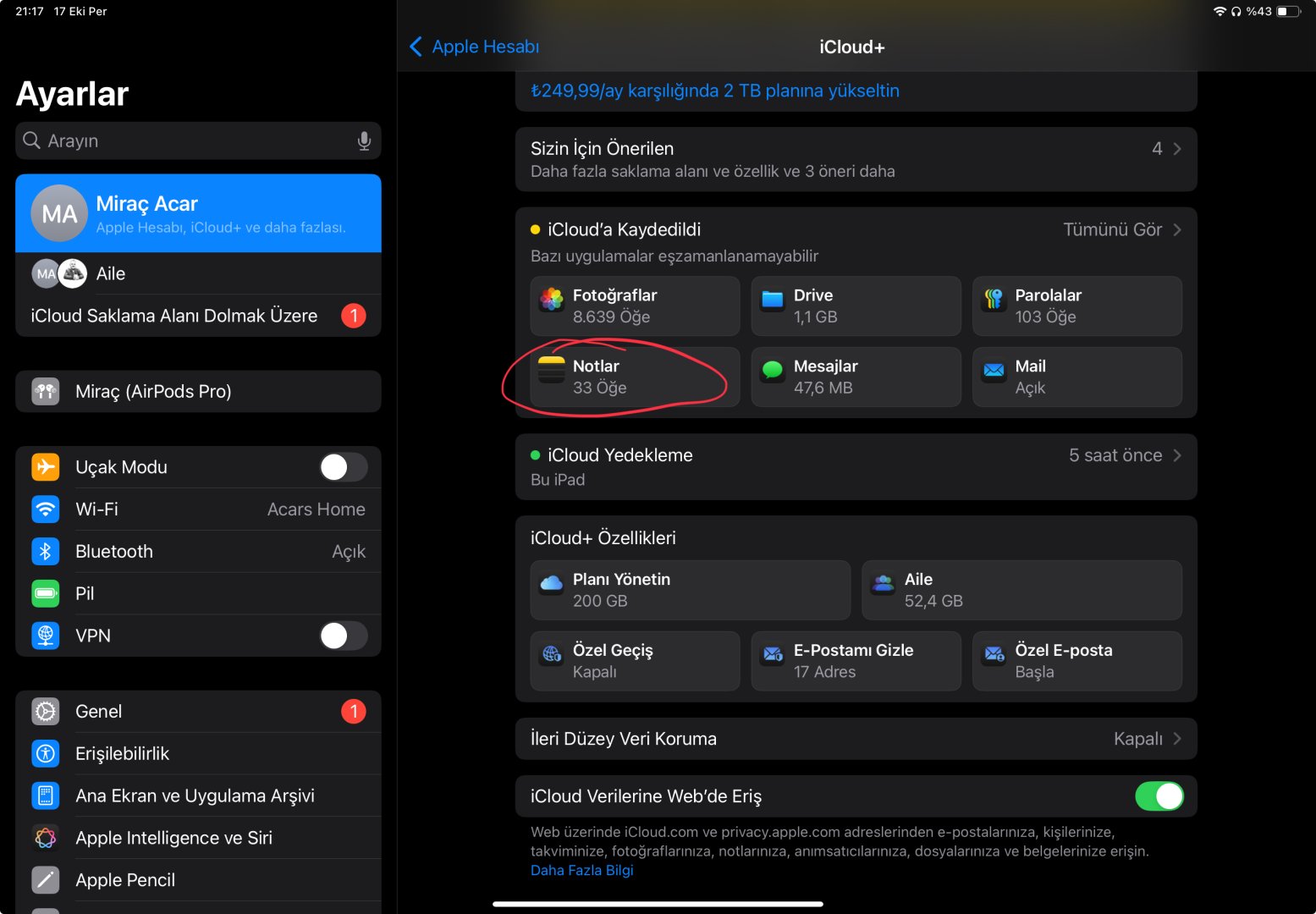Open iCloud Saklama Alanı Dolmak Üzere alert
The image size is (1316, 914).
[x=198, y=316]
